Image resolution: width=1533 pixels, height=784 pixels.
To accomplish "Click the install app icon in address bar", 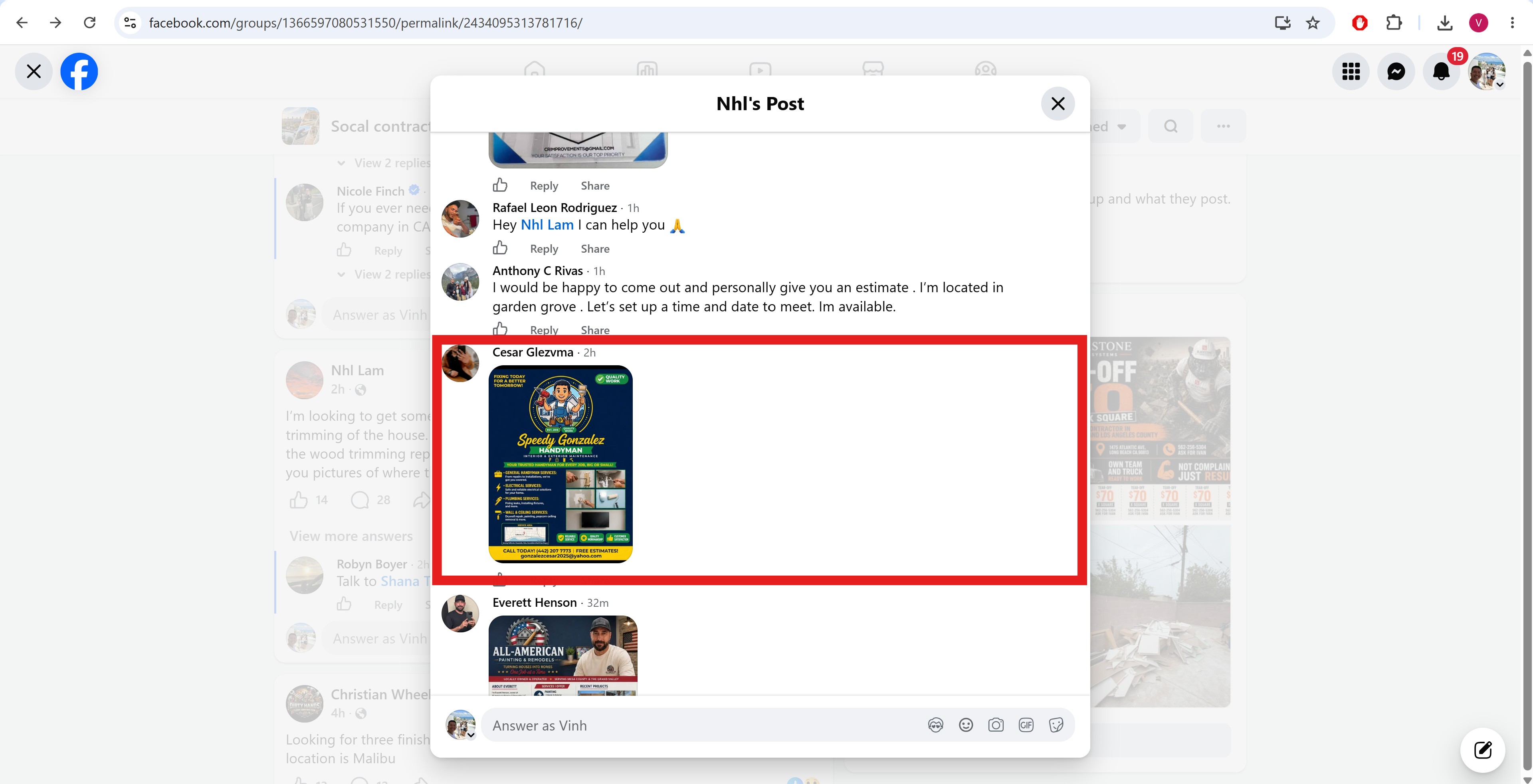I will click(x=1282, y=23).
